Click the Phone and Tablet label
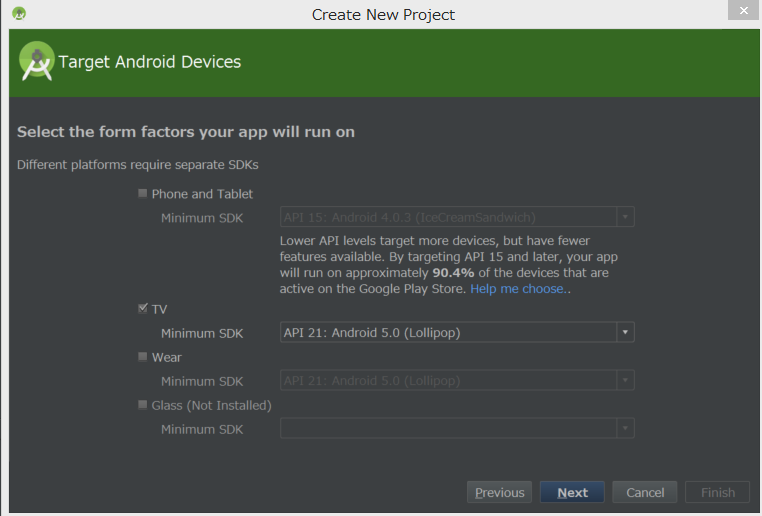The width and height of the screenshot is (762, 516). tap(202, 194)
